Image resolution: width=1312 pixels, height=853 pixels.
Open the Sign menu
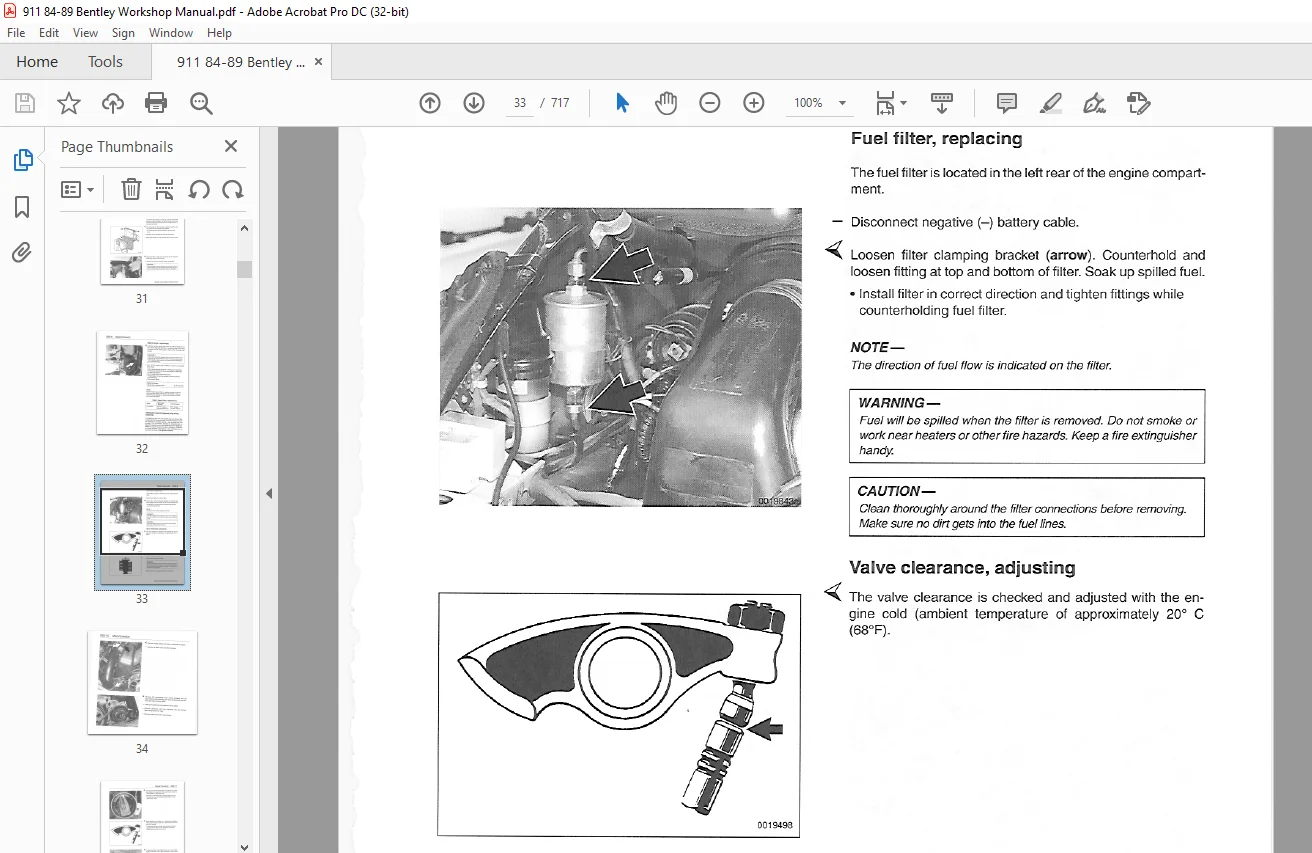pyautogui.click(x=124, y=33)
